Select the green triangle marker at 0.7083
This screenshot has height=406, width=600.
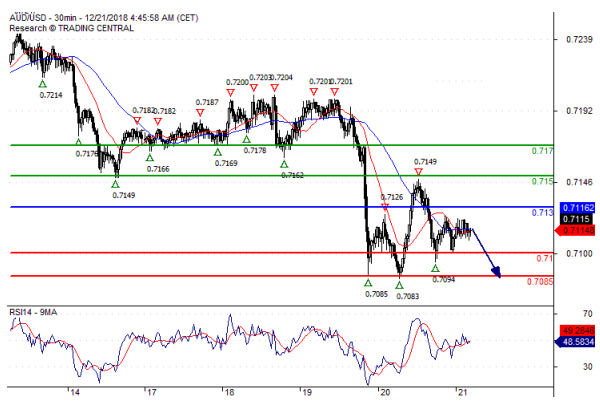399,285
